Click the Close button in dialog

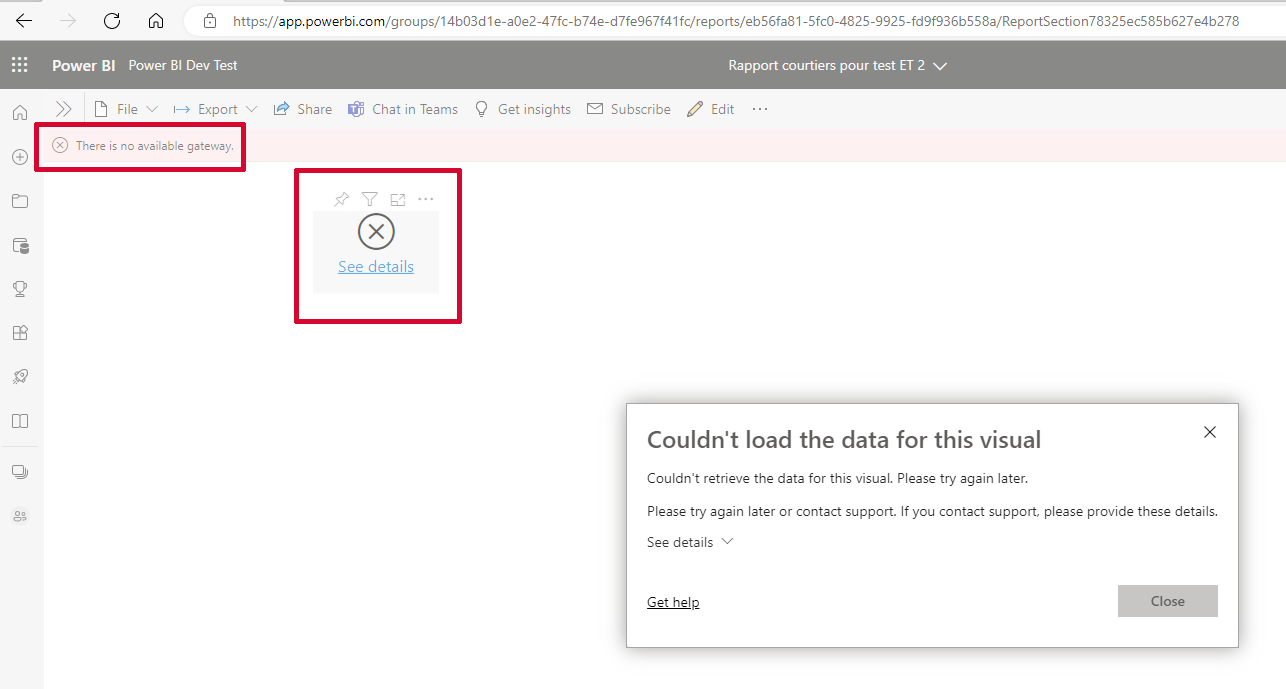point(1168,601)
